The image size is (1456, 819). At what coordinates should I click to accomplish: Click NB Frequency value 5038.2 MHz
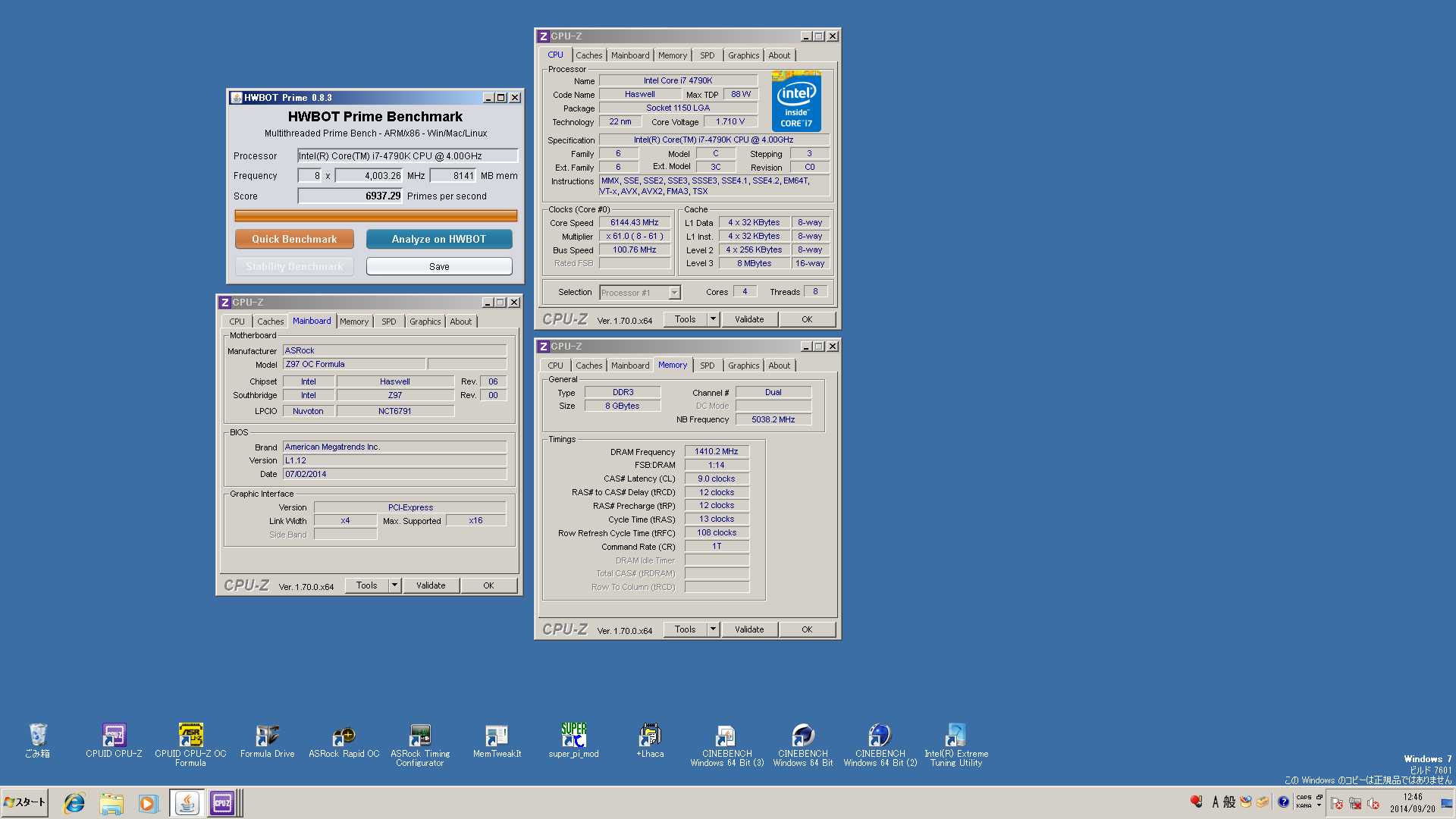[773, 419]
